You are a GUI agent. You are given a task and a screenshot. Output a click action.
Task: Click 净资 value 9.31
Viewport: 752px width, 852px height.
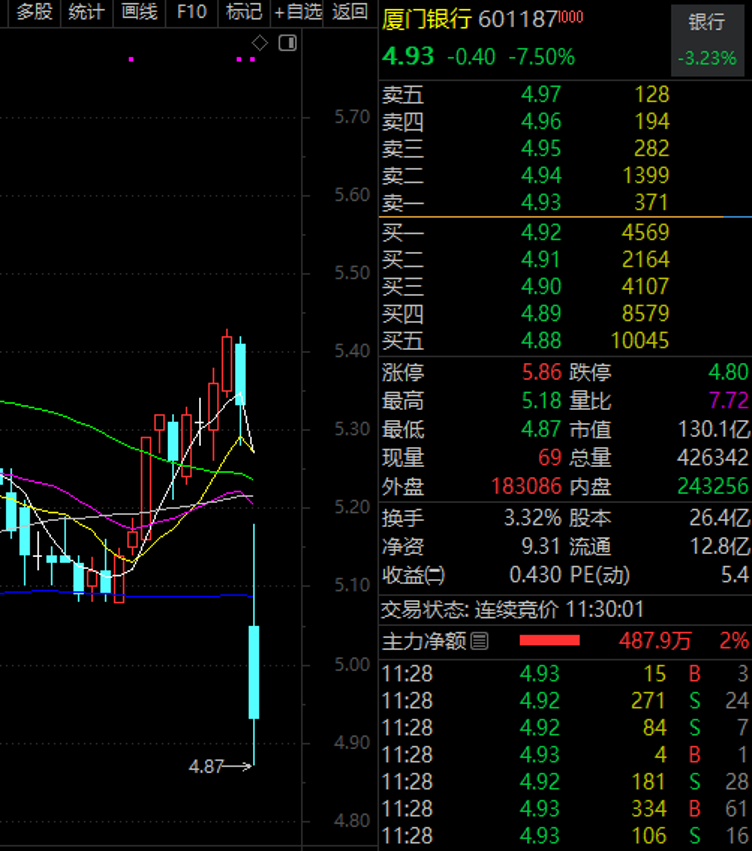point(541,547)
